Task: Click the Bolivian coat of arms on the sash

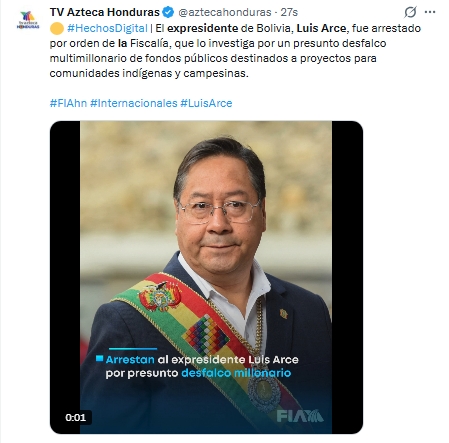Action: click(x=160, y=295)
